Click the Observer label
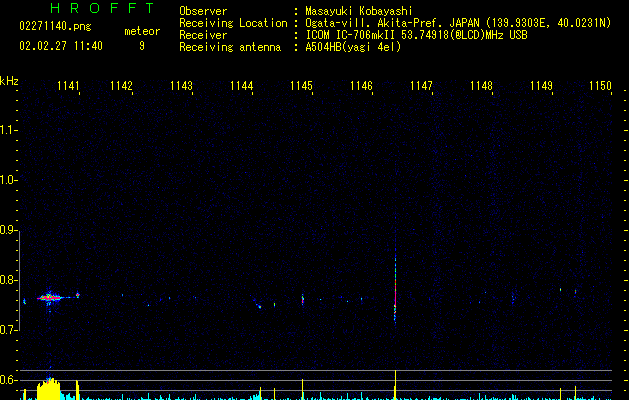Screen dimensions: 629x400 click(x=203, y=11)
